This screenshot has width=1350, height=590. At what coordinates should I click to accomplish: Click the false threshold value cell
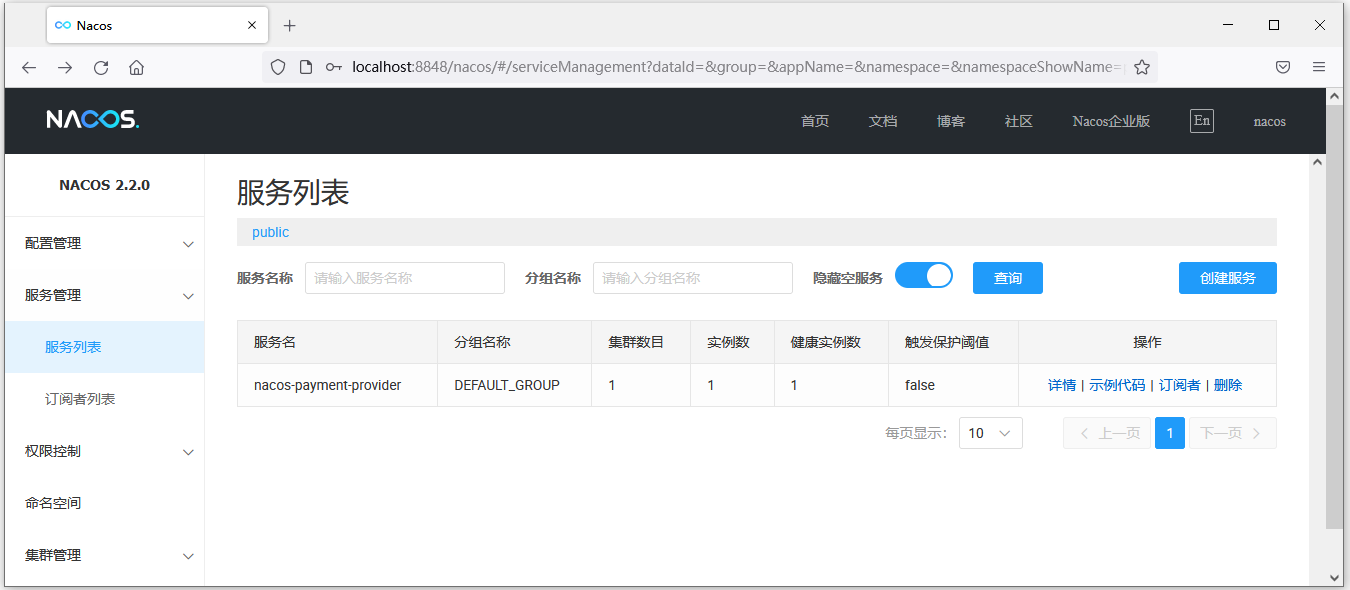click(x=954, y=385)
